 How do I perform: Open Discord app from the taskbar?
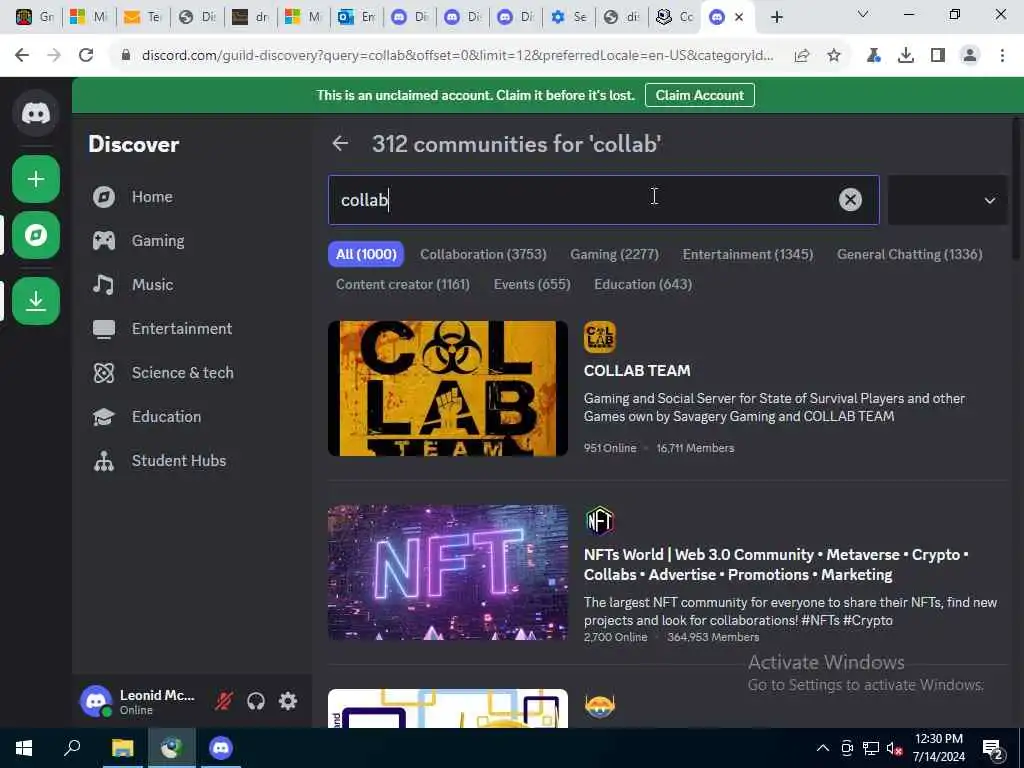221,748
